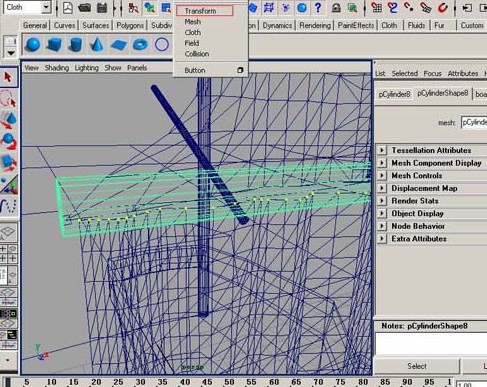Enable Snap to points magnet icon
This screenshot has width=487, height=387.
pos(409,7)
